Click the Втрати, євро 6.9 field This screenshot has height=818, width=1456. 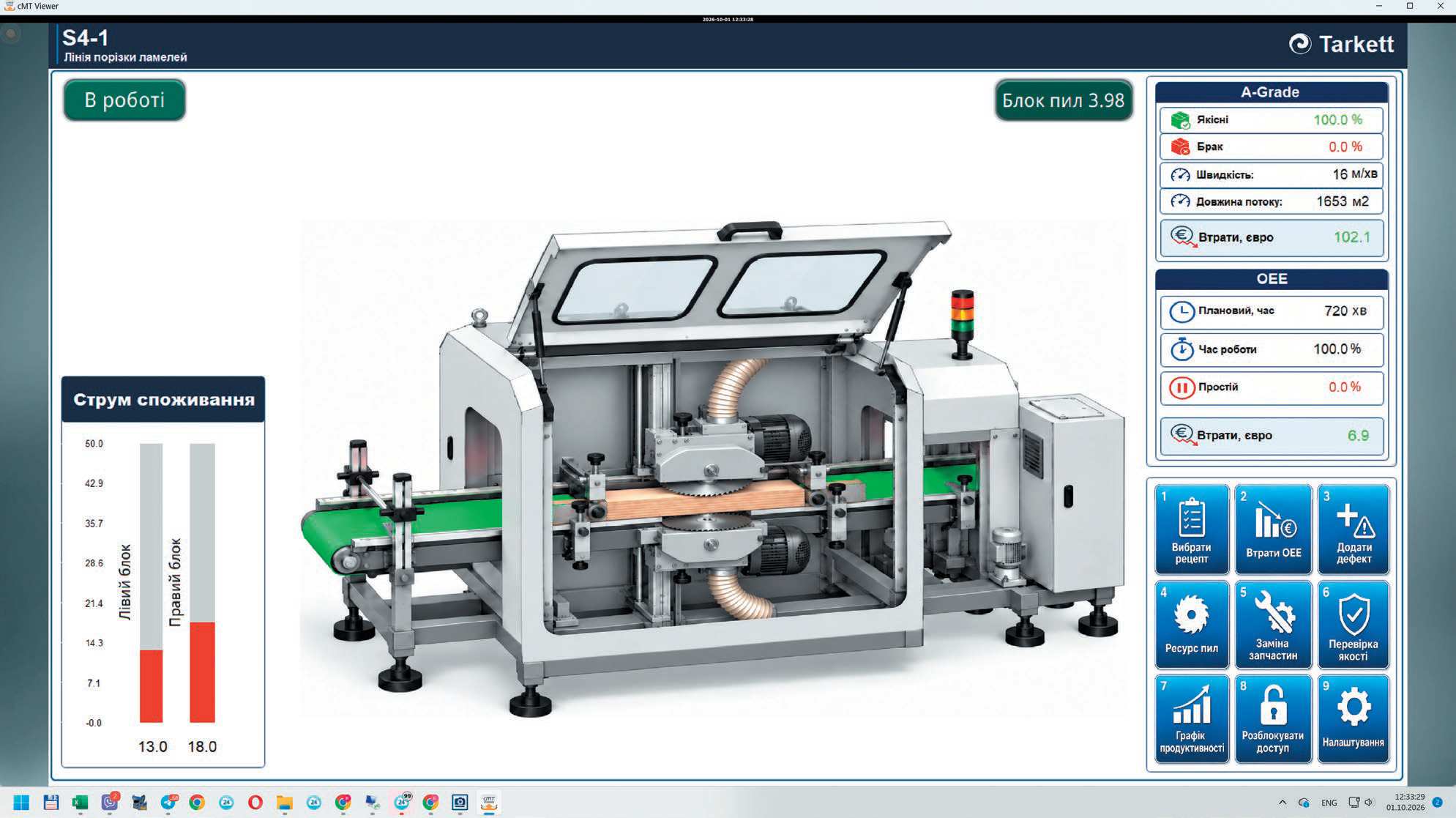[x=1272, y=435]
